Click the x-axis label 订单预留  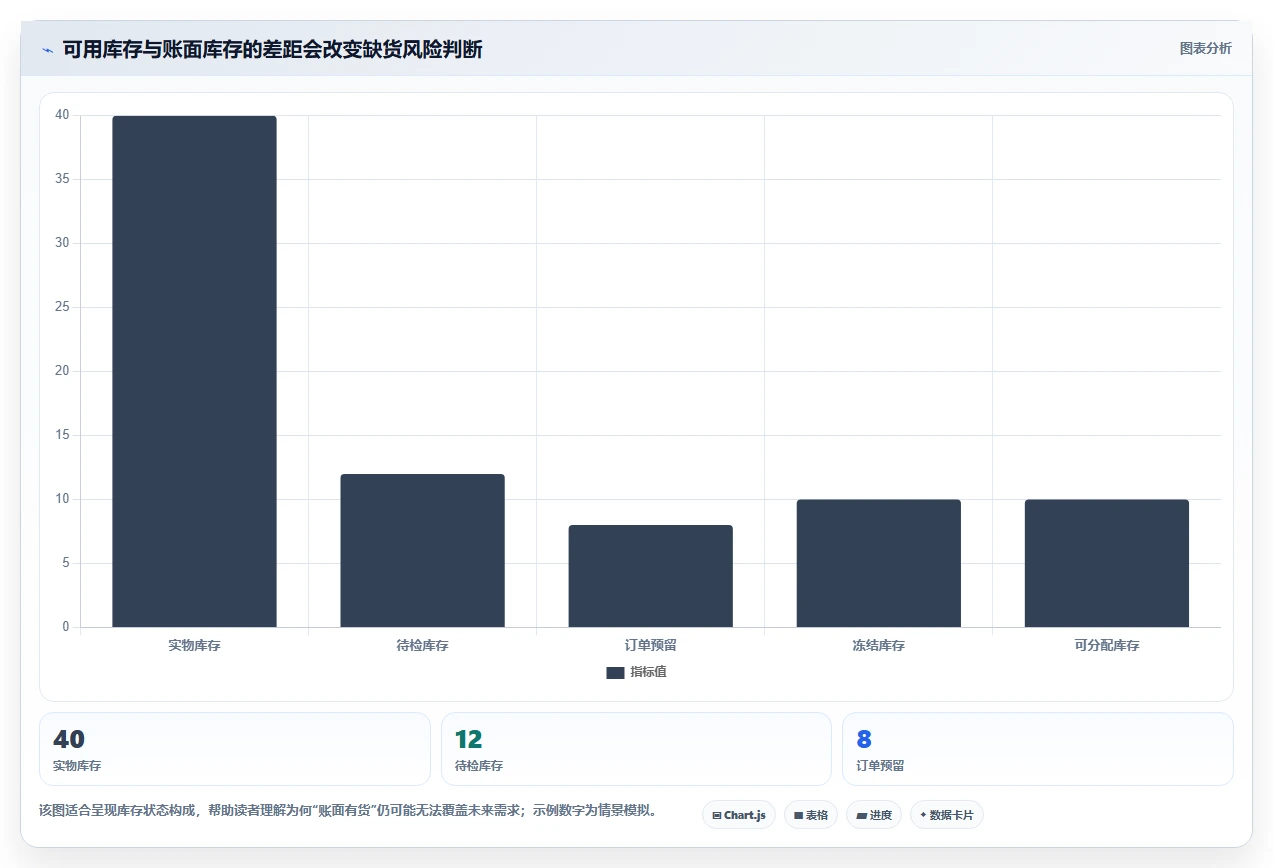[650, 646]
